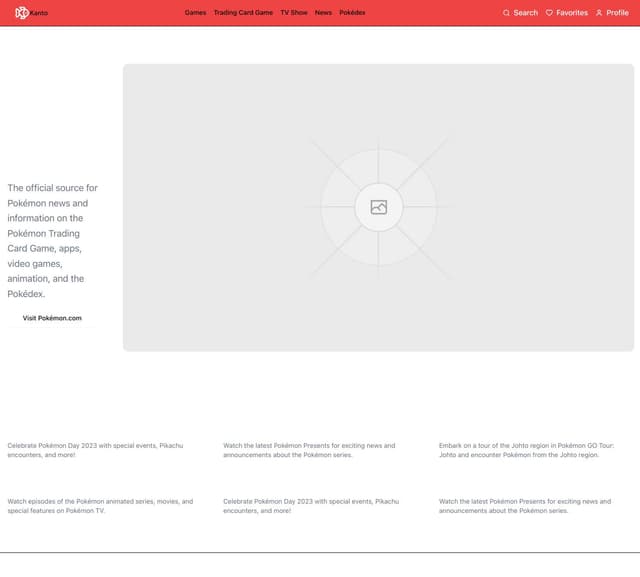Click second-row 'Celebrate Pokémon Day 2023' text
The image size is (640, 577).
point(311,506)
